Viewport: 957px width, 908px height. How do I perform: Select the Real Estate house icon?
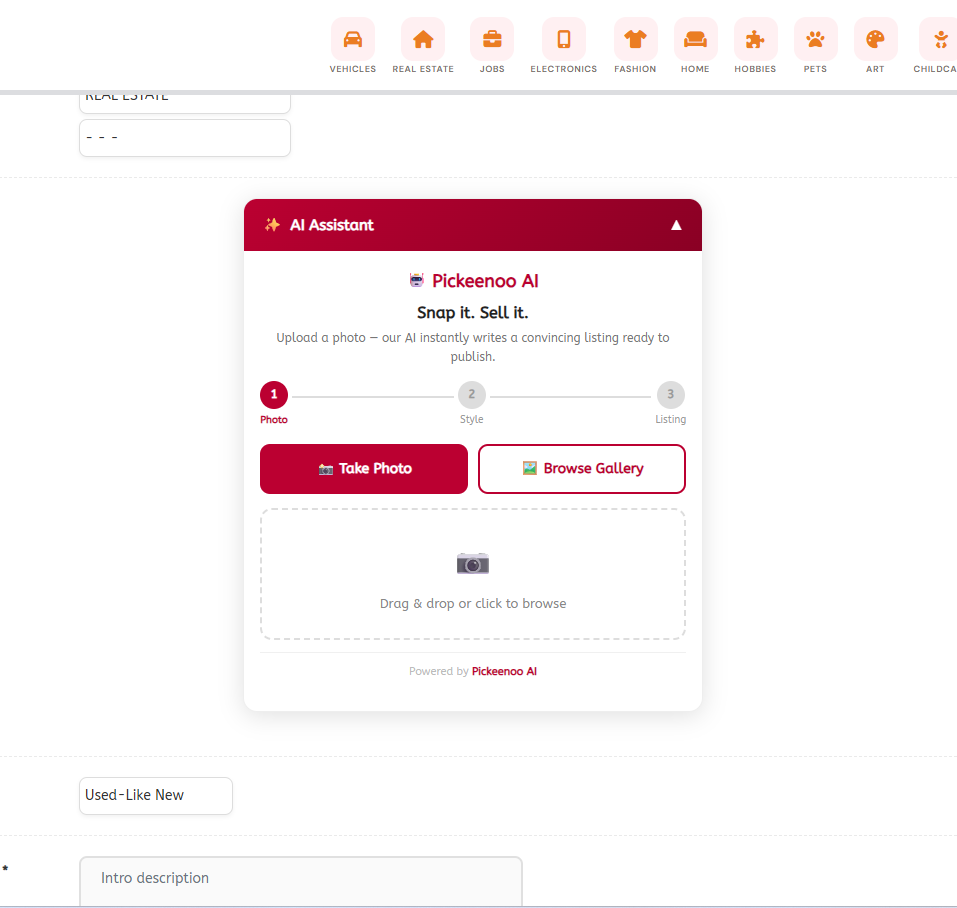tap(423, 39)
